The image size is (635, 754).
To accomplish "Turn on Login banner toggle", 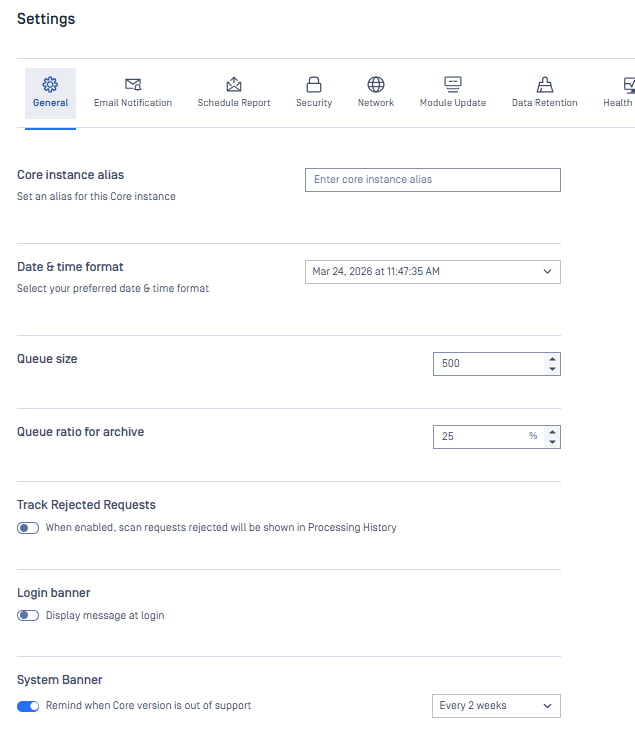I will point(28,616).
